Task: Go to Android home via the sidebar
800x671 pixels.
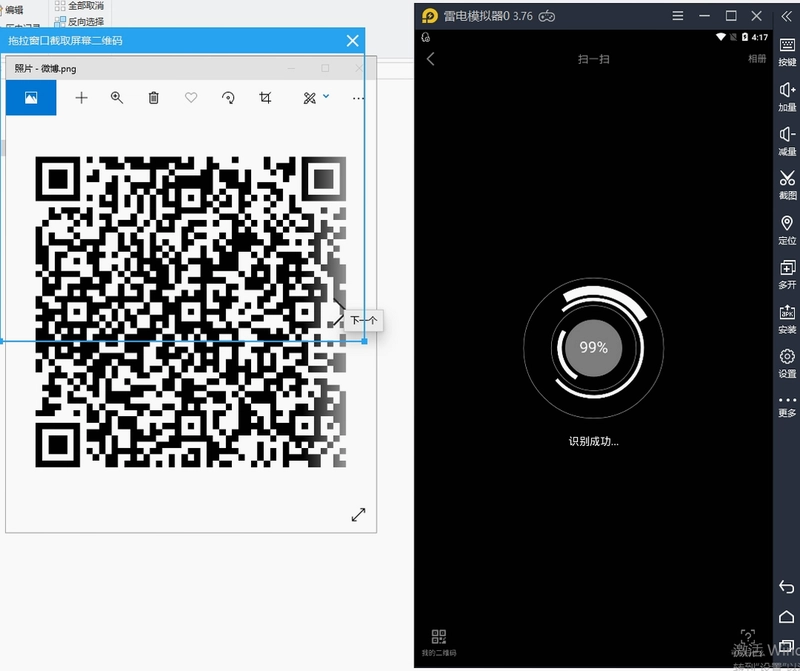Action: coord(787,617)
